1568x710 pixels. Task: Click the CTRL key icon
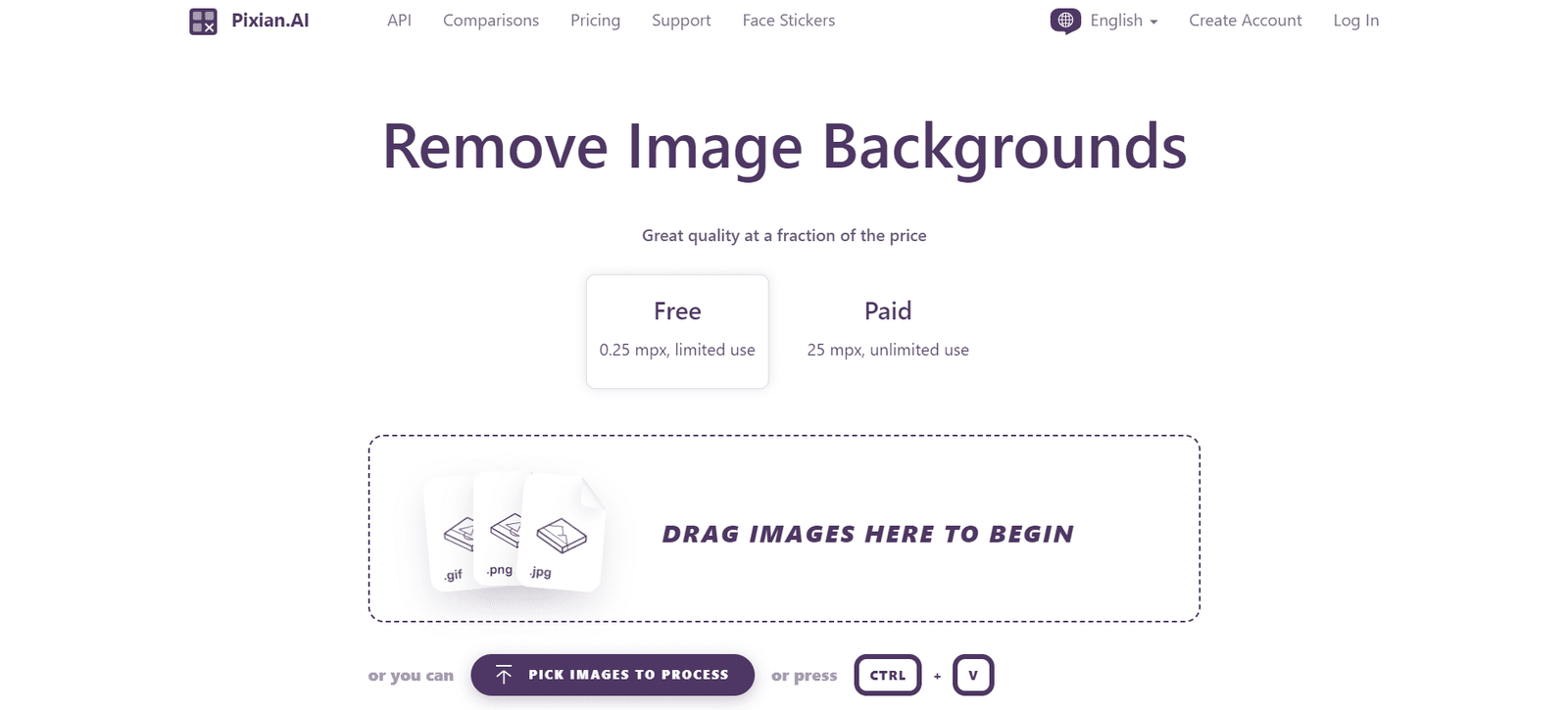[888, 675]
